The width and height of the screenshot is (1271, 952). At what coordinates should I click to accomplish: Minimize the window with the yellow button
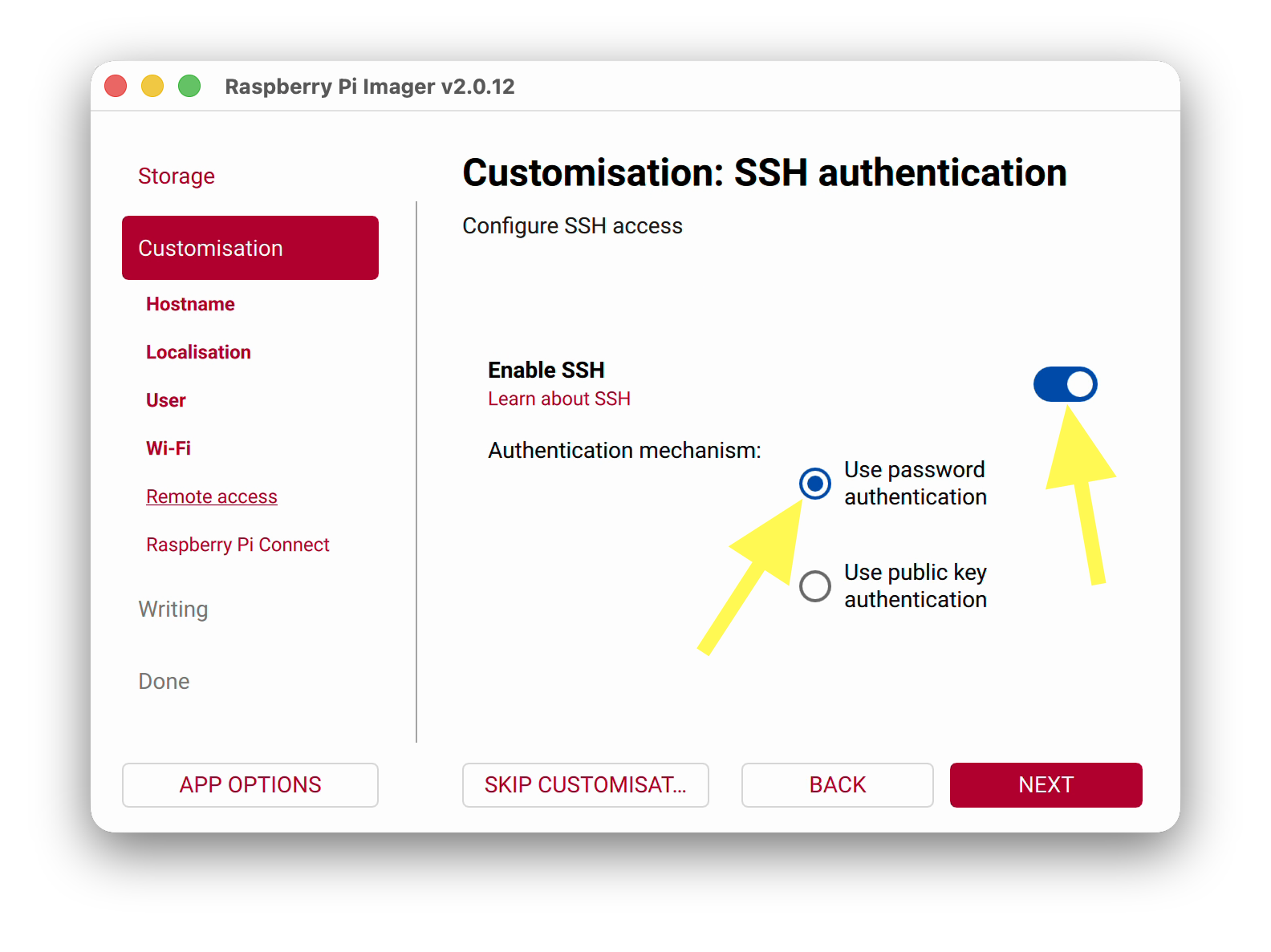tap(152, 86)
